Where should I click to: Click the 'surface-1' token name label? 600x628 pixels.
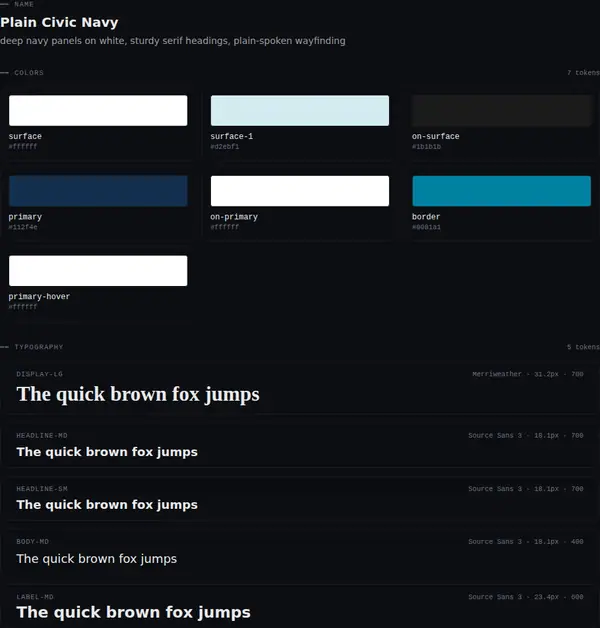tap(232, 136)
